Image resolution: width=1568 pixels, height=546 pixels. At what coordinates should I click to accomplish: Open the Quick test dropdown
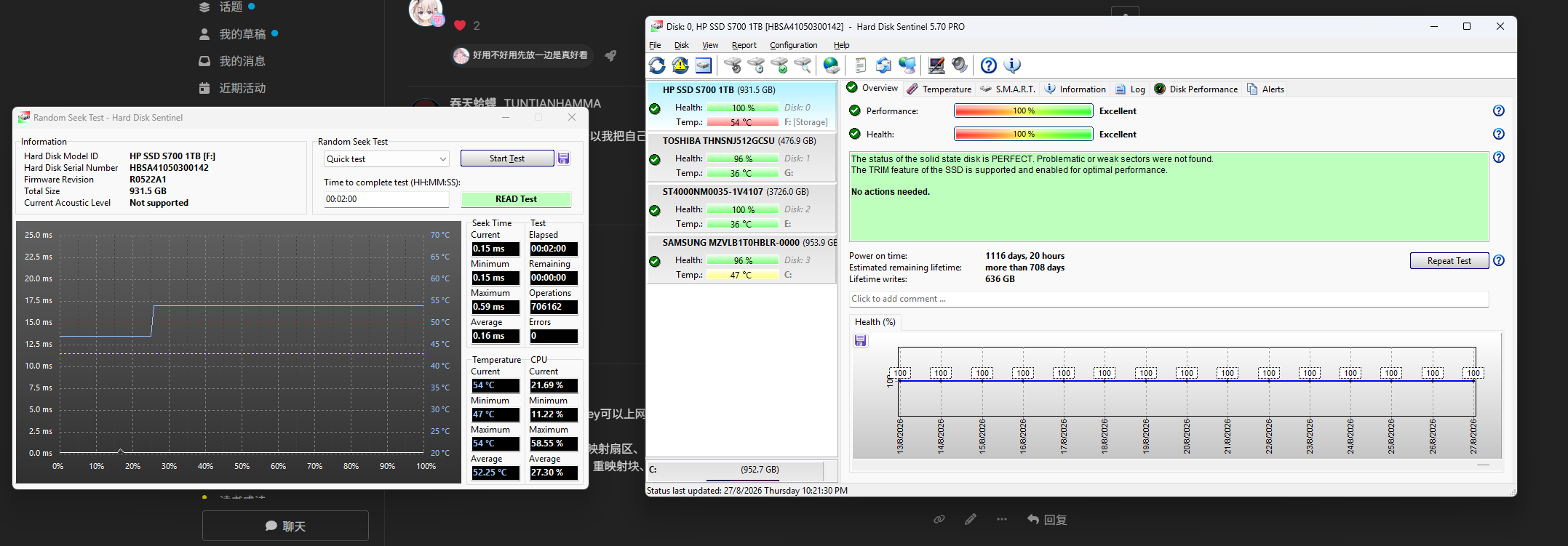[x=387, y=159]
